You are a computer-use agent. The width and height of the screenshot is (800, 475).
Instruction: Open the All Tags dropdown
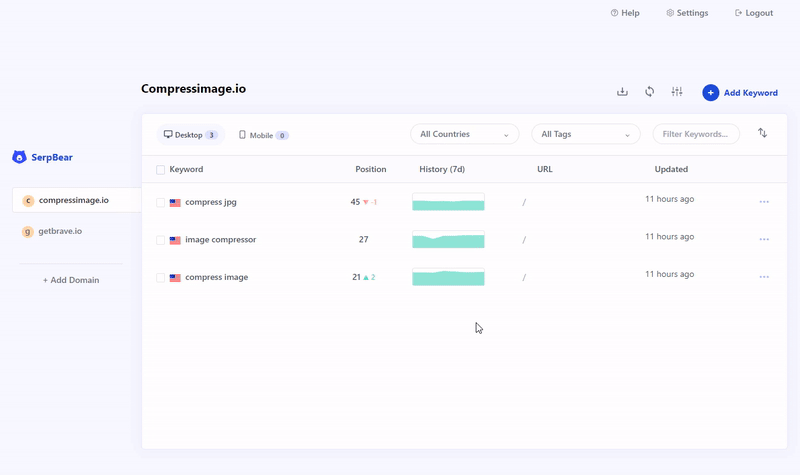(586, 134)
